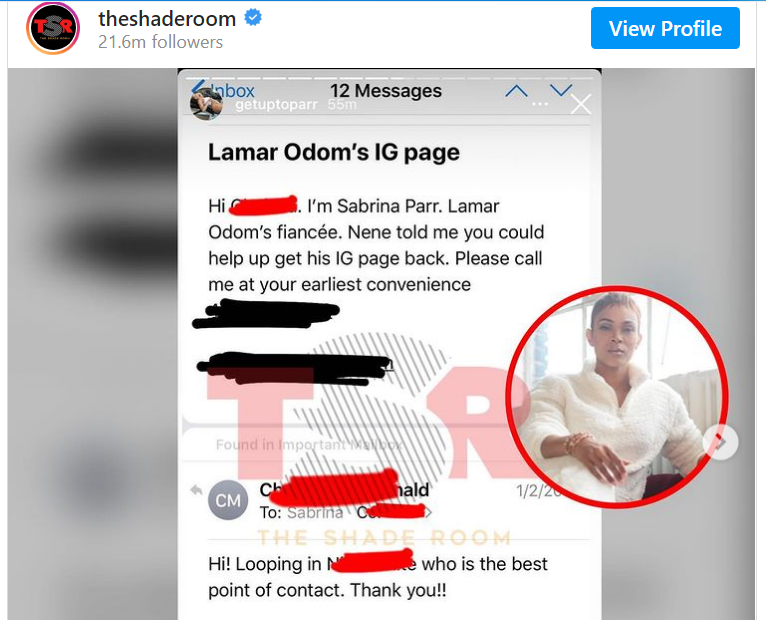The height and width of the screenshot is (636, 766).
Task: Click the blue verified badge
Action: (253, 18)
